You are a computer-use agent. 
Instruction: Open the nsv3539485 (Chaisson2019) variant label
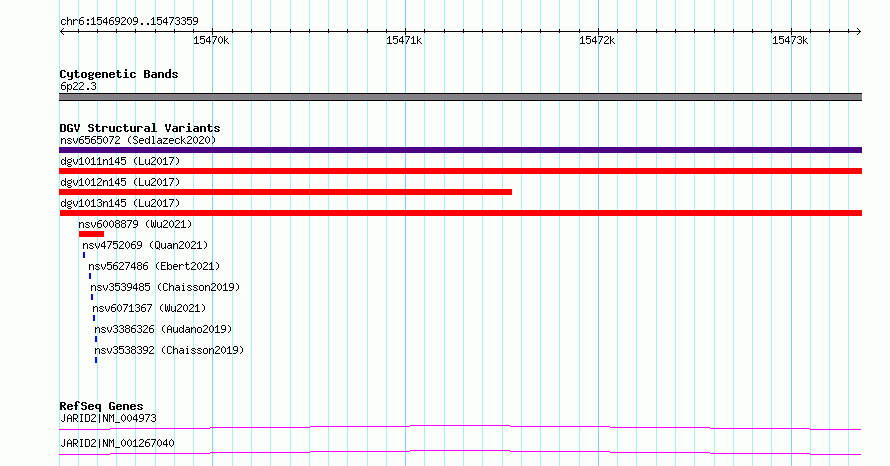click(x=165, y=287)
